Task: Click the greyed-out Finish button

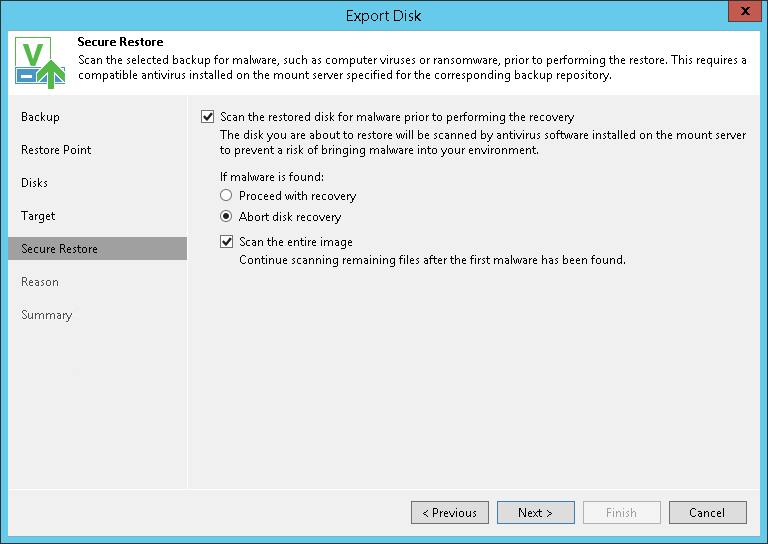Action: point(621,513)
